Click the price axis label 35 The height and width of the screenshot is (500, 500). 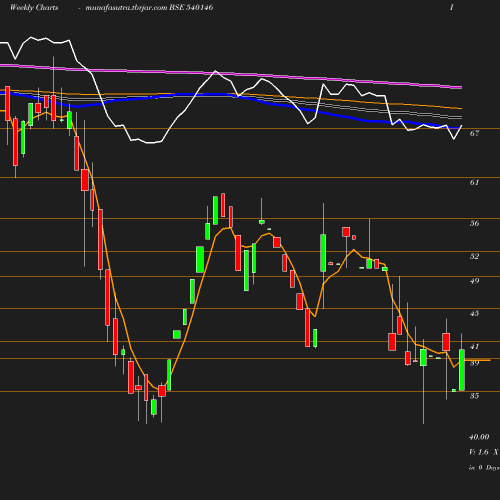pos(474,396)
